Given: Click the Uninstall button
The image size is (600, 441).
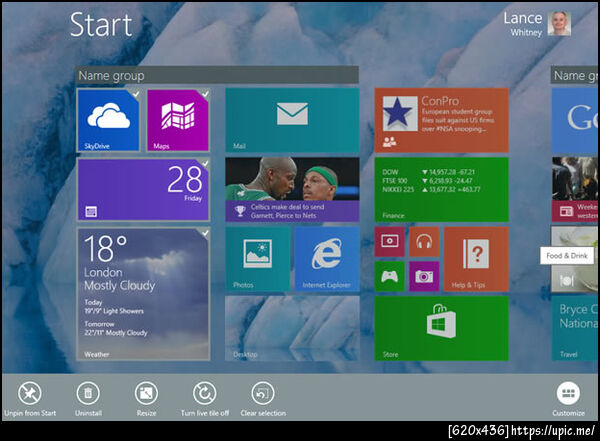Looking at the screenshot, I should coord(88,399).
